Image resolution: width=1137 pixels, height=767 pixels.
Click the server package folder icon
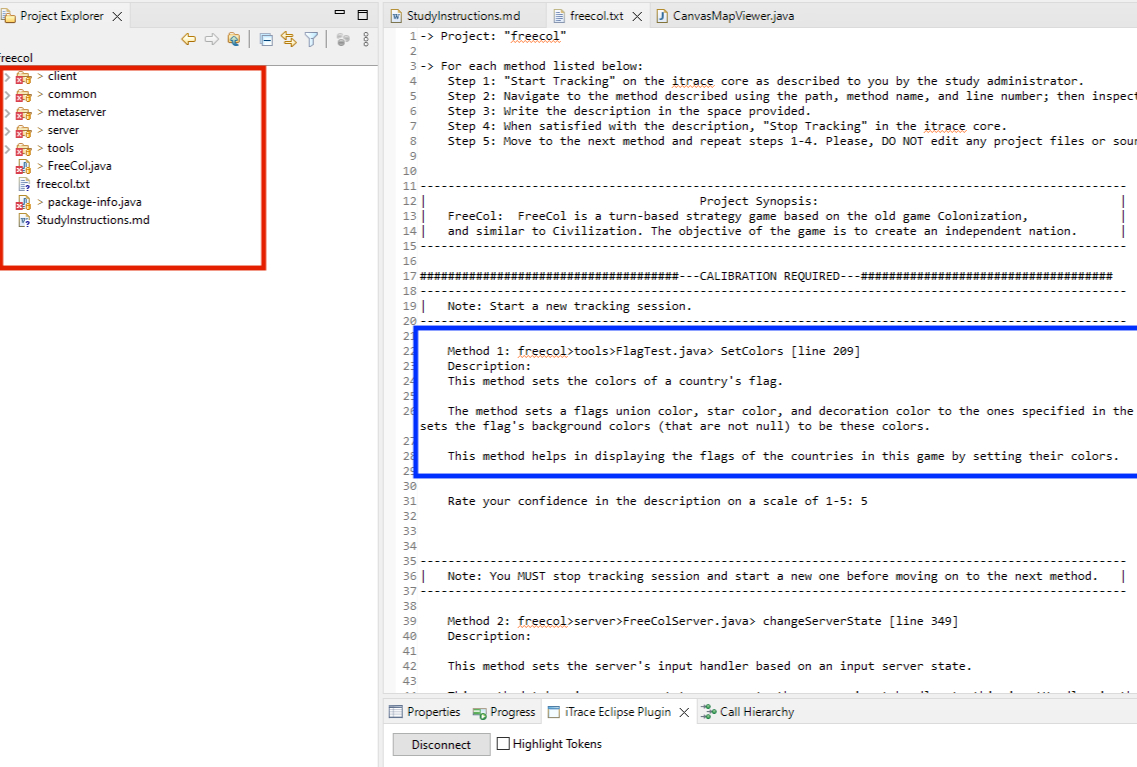tap(23, 131)
